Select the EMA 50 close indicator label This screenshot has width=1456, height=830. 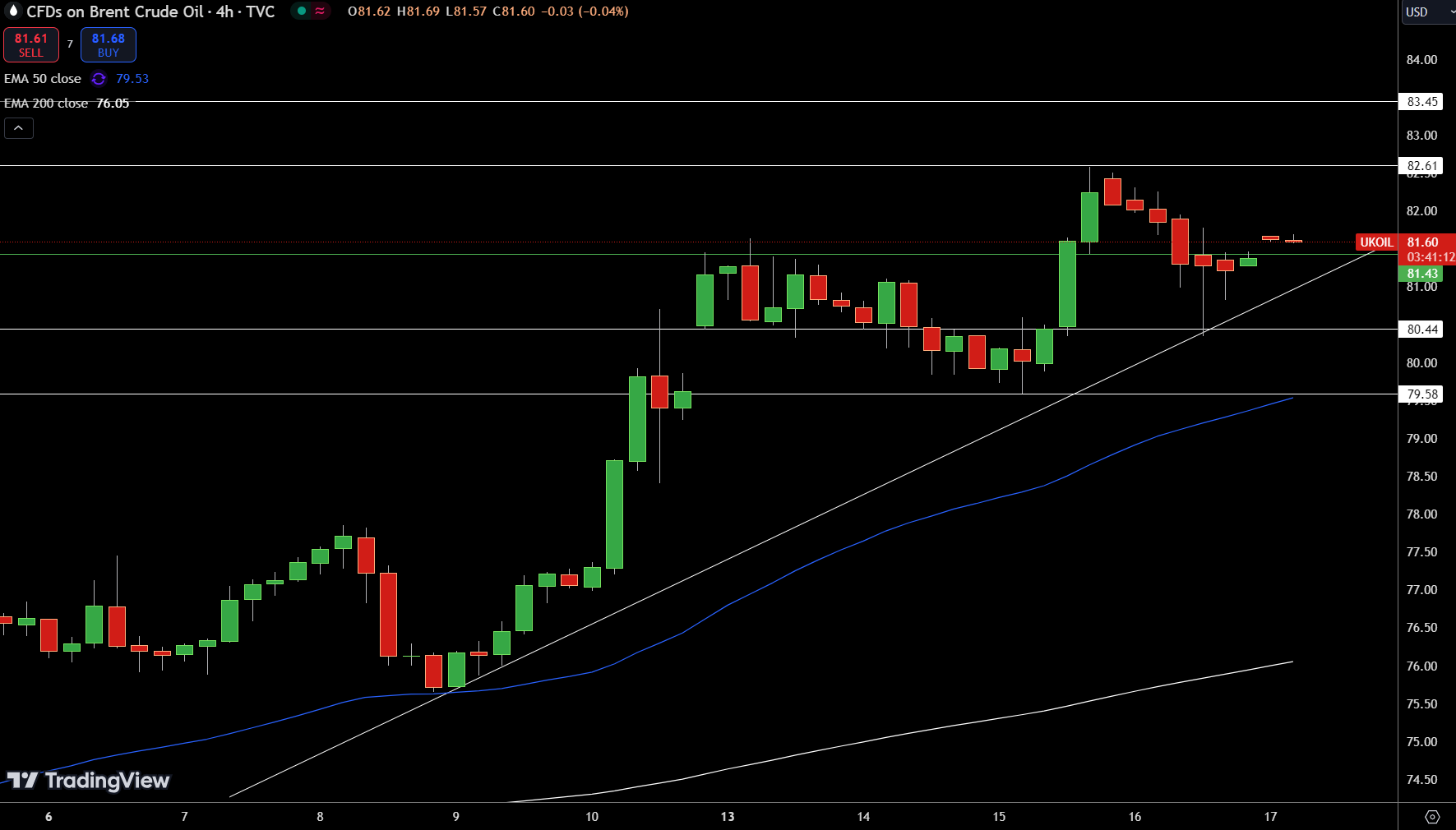point(43,79)
